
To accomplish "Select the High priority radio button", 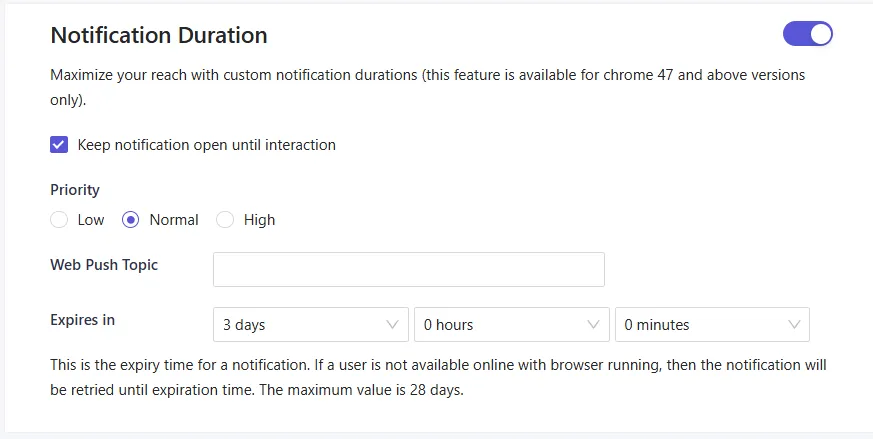I will coord(225,220).
